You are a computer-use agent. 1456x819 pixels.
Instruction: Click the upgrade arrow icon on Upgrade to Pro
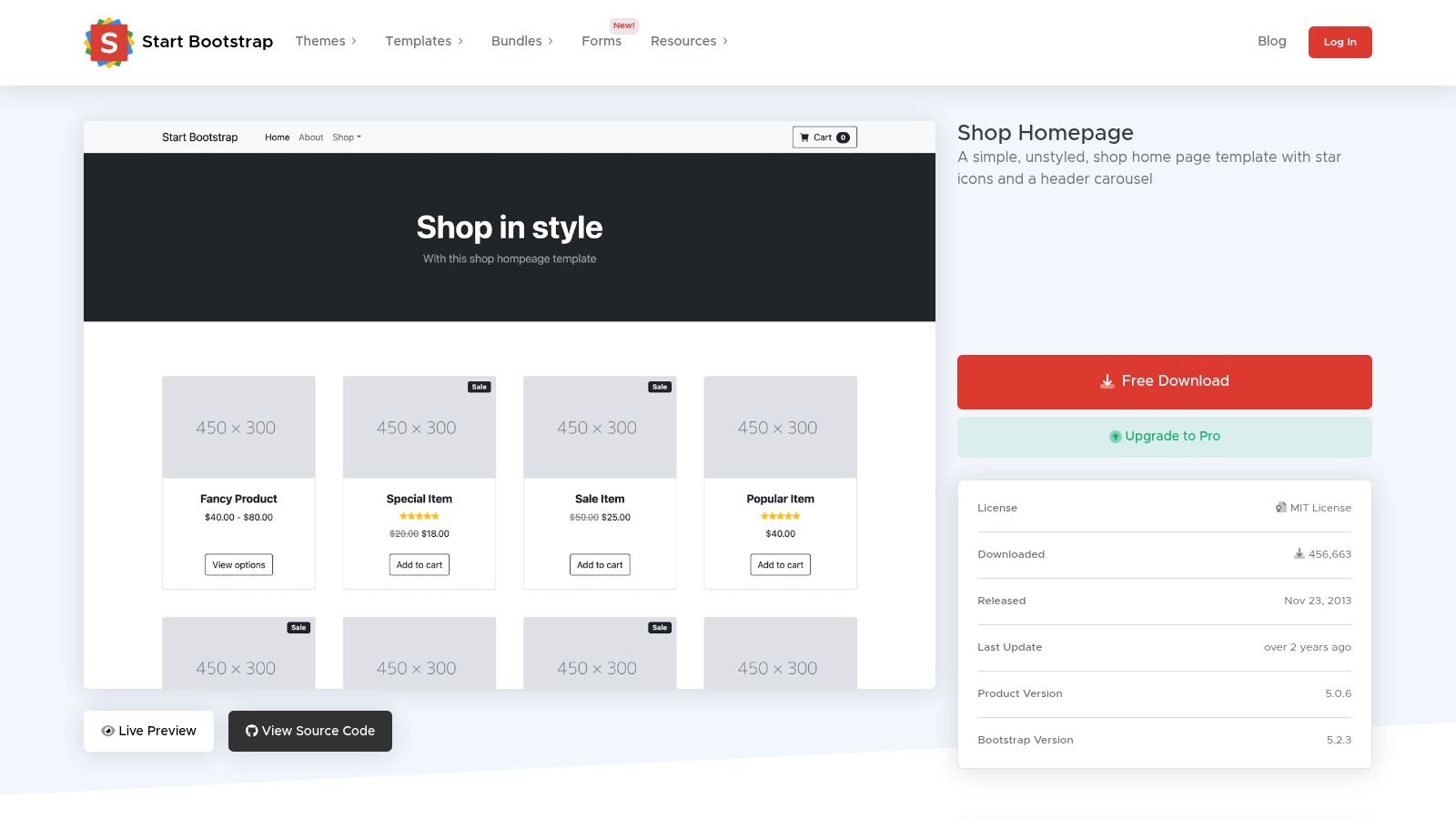1115,436
